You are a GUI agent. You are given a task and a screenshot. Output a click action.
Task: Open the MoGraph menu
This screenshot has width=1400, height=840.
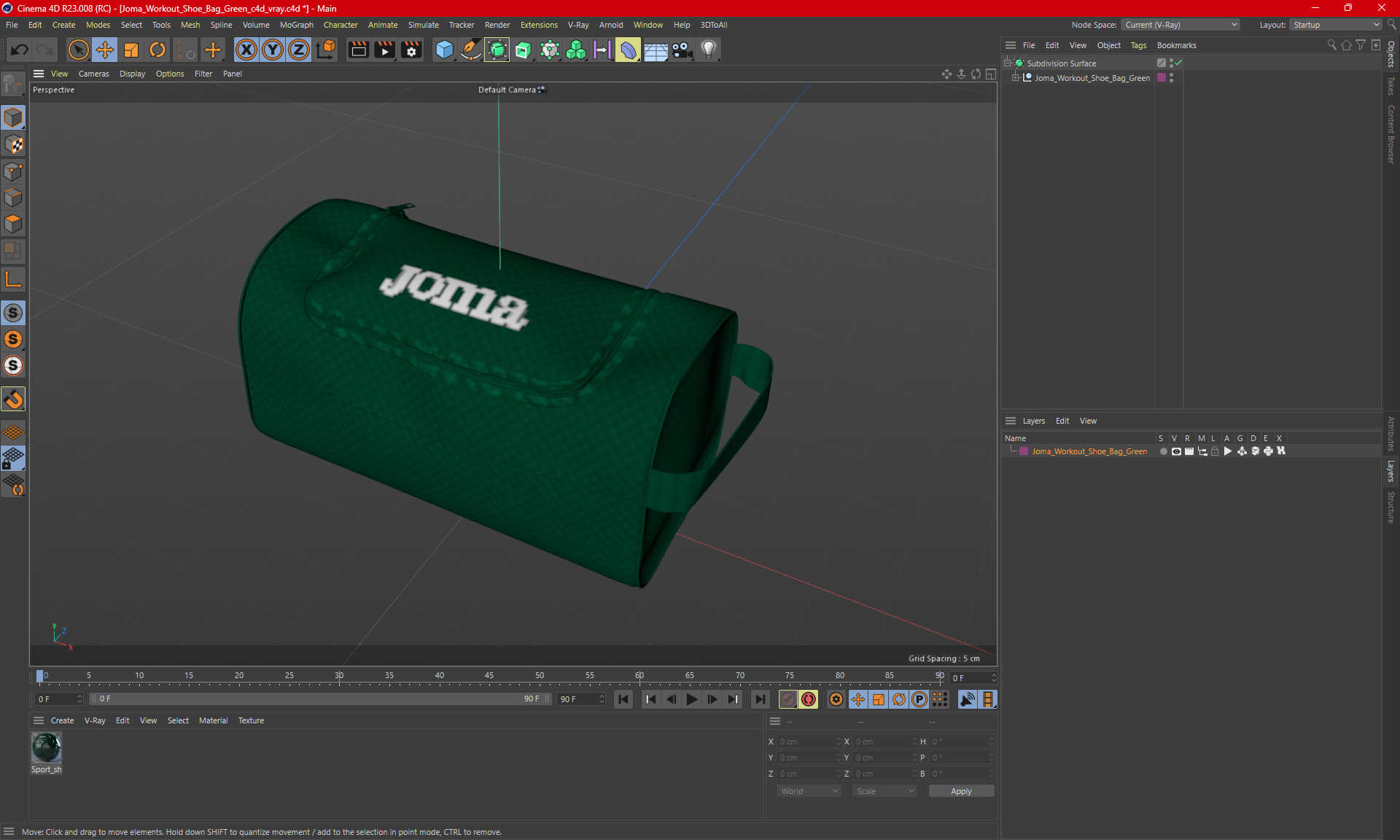pos(296,25)
